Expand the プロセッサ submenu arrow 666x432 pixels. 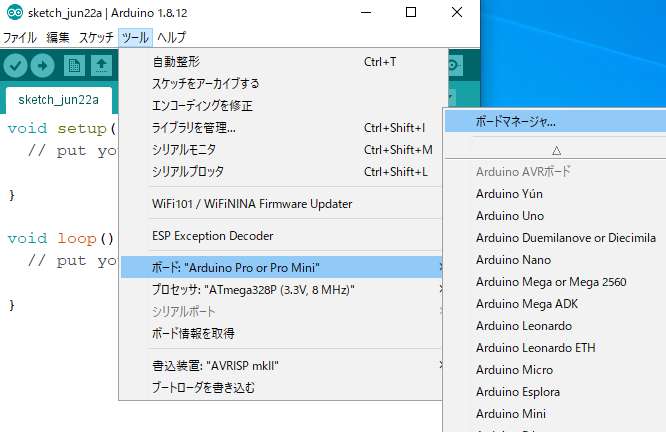[x=442, y=290]
